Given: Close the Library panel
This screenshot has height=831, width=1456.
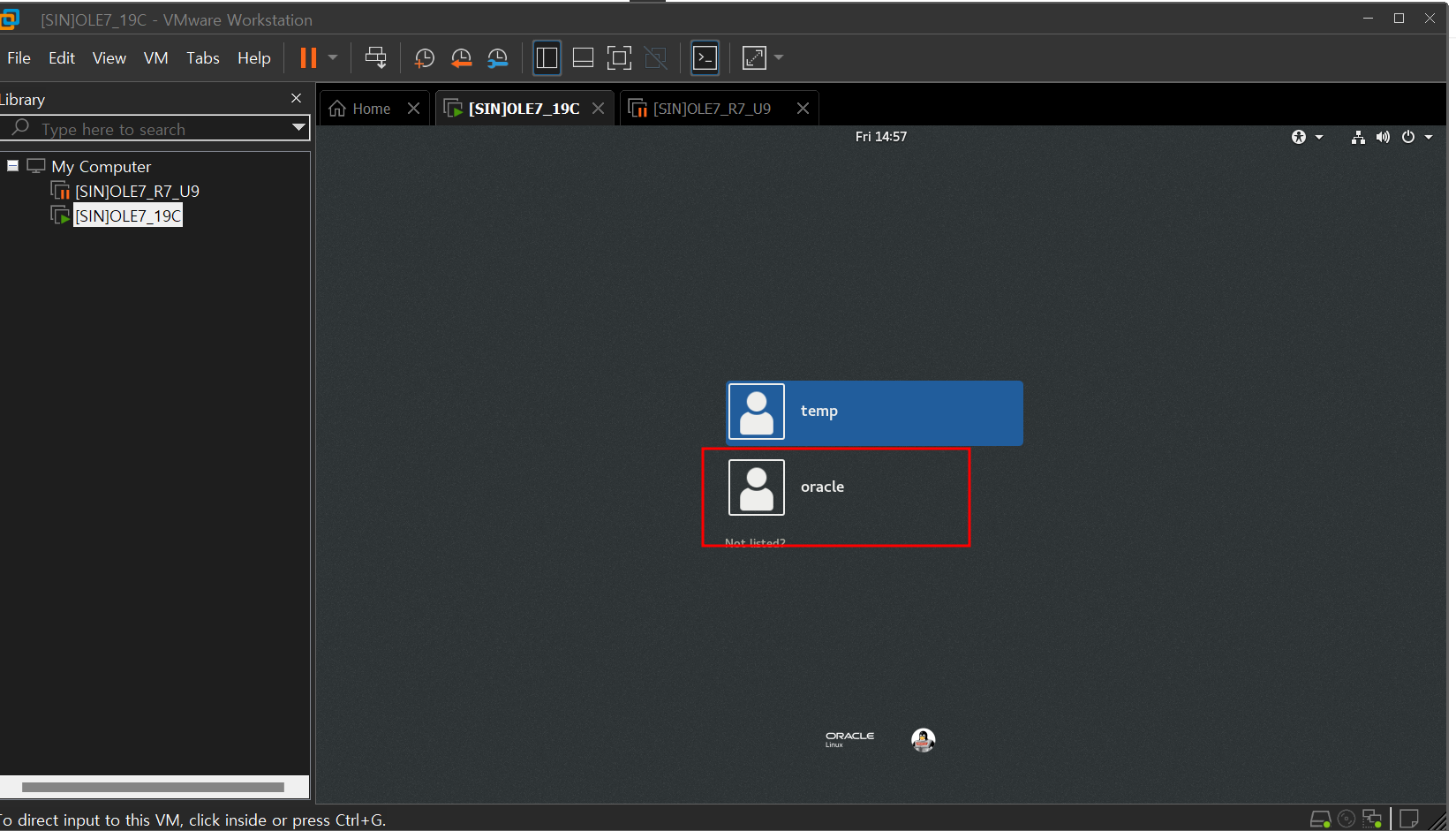Looking at the screenshot, I should pyautogui.click(x=297, y=98).
